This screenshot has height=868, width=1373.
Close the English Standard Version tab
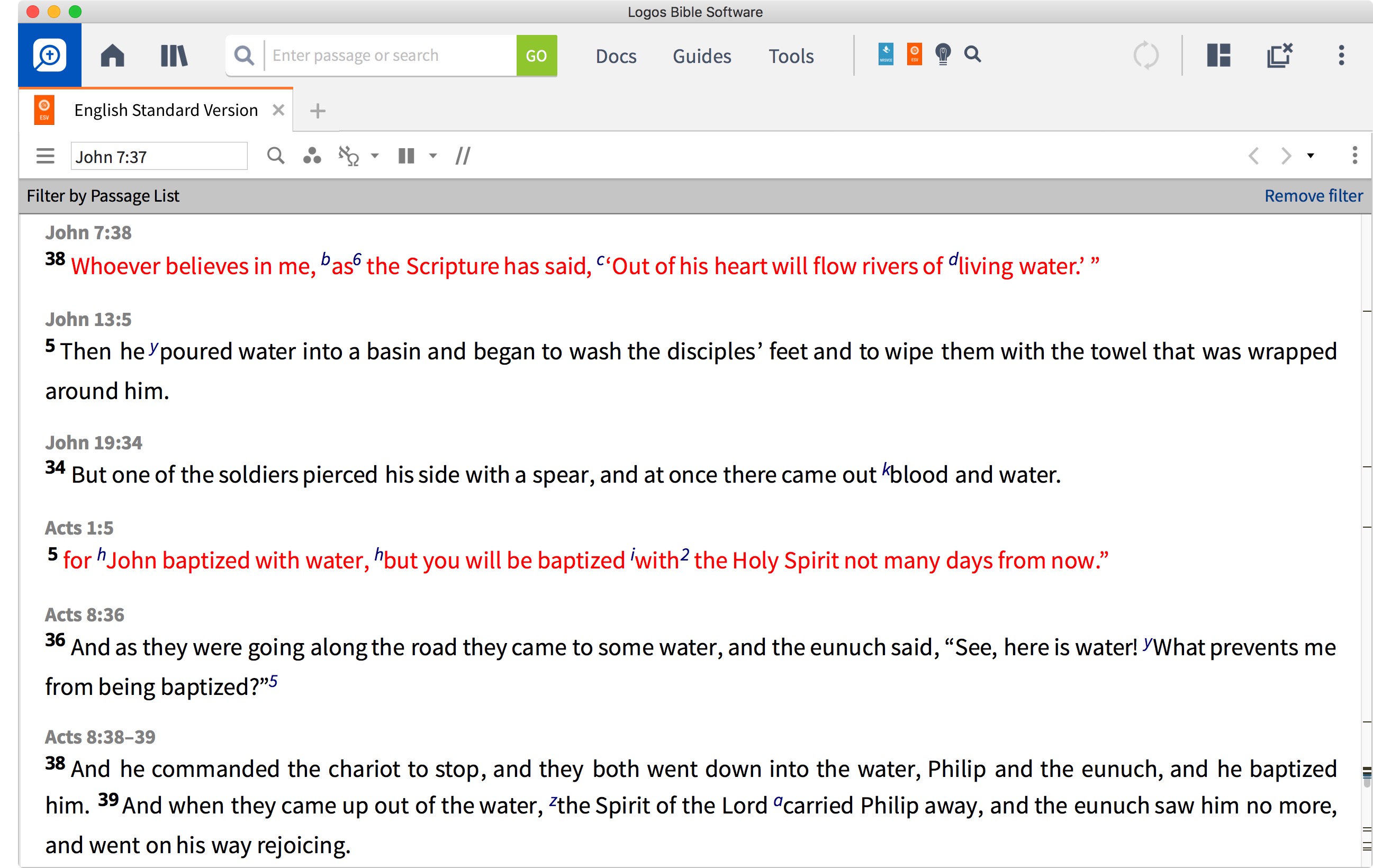(x=278, y=110)
